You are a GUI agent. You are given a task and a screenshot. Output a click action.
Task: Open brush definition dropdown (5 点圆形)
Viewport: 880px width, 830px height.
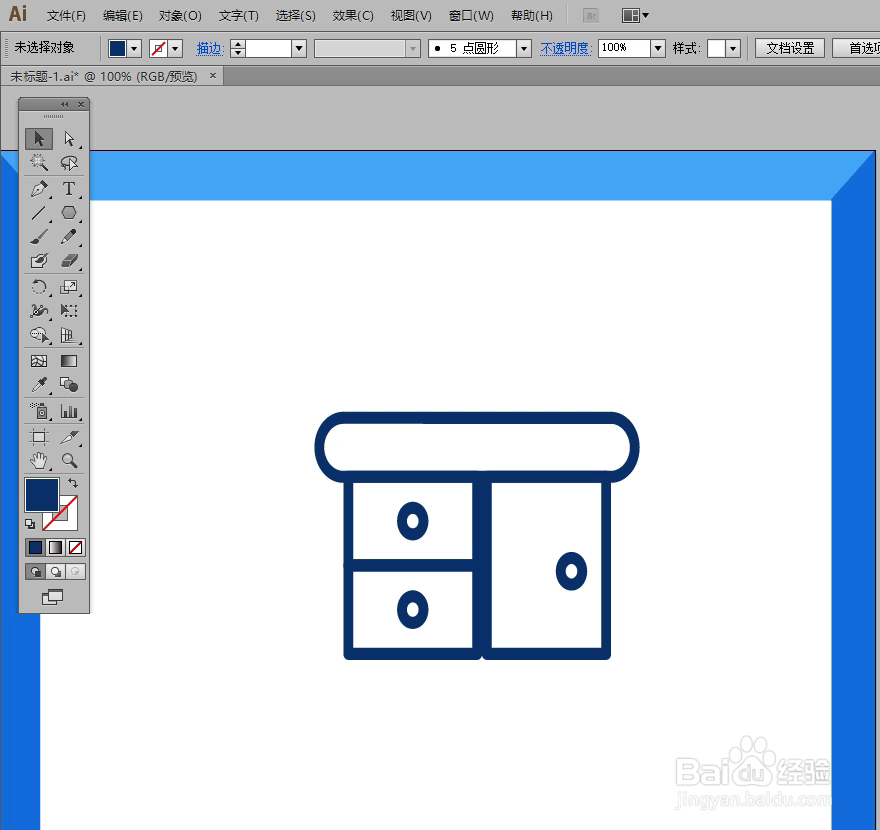click(524, 49)
